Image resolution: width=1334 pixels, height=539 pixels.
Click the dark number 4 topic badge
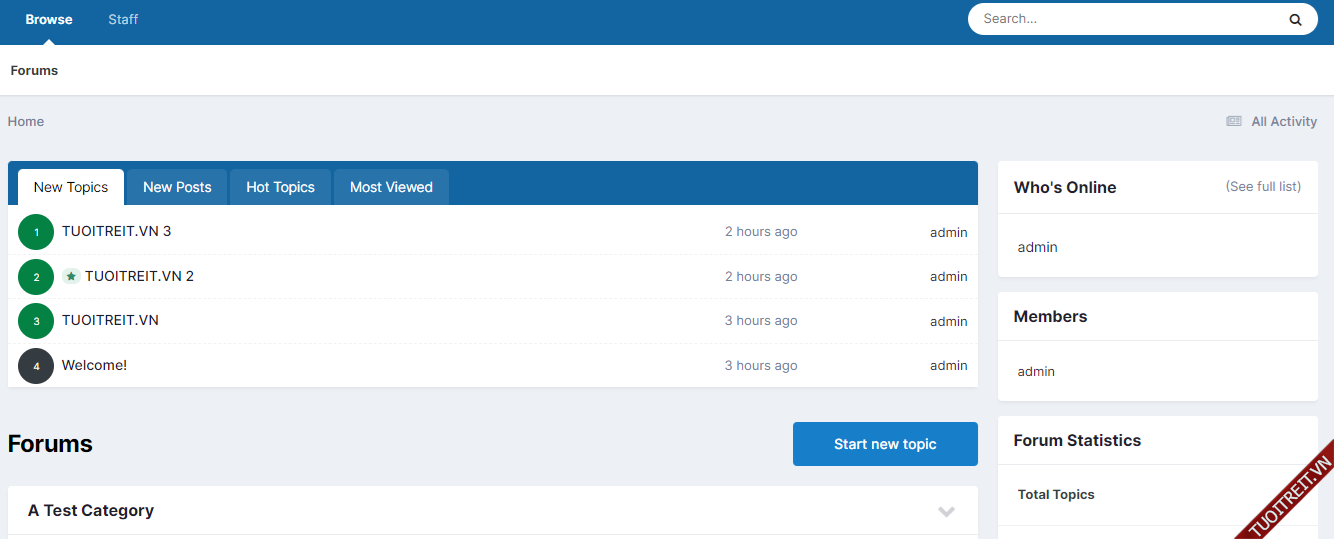click(36, 366)
